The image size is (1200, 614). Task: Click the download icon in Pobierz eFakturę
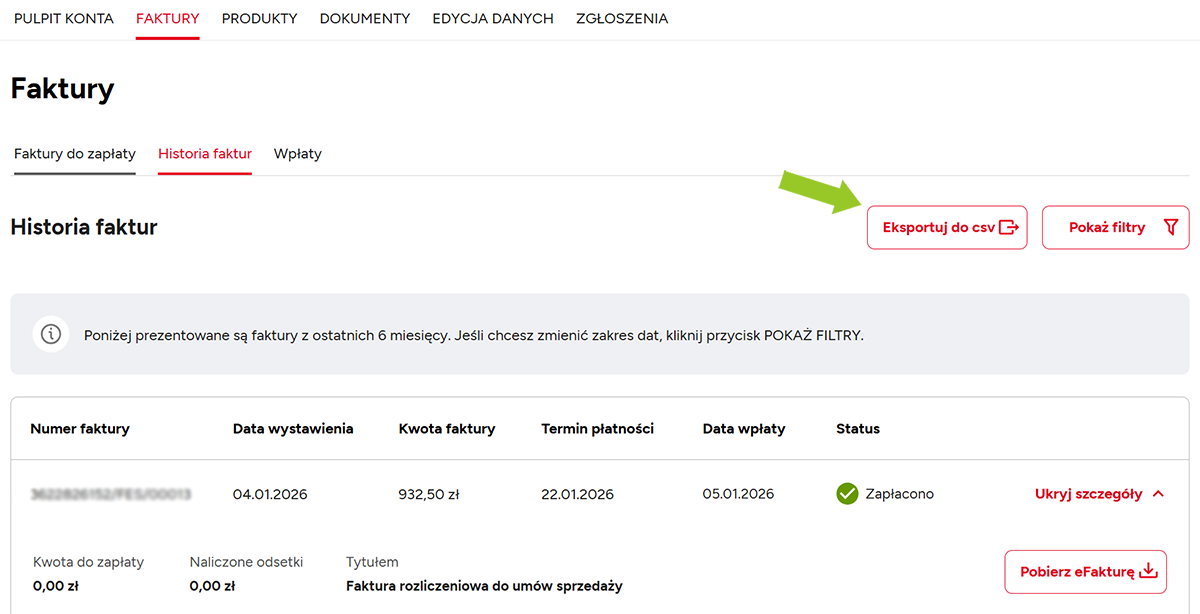1148,572
